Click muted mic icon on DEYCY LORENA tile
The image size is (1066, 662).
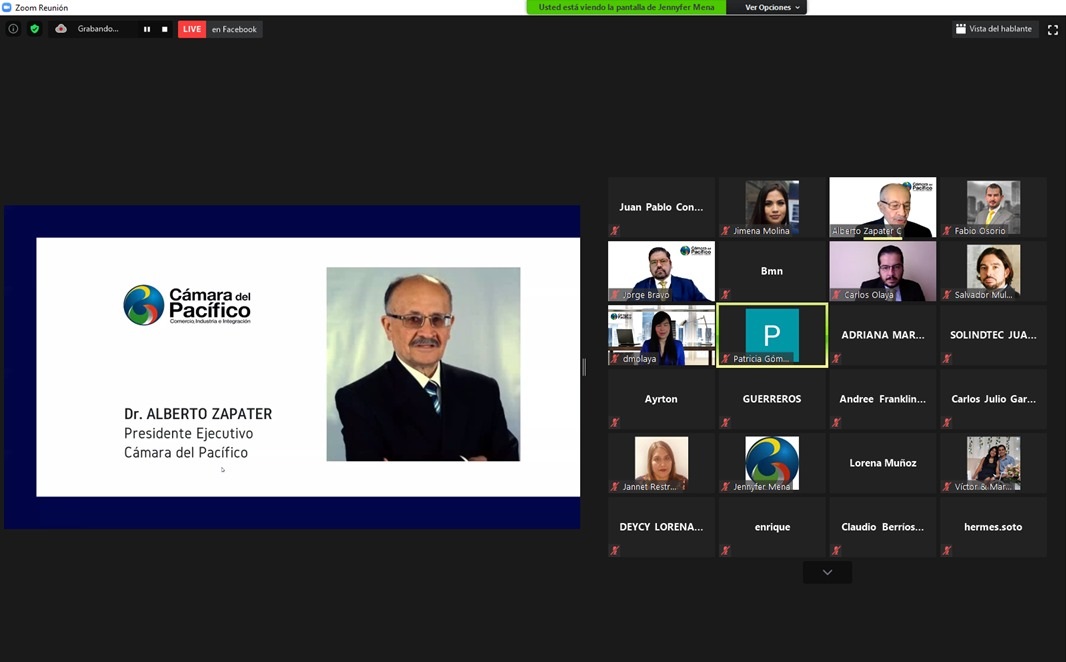pyautogui.click(x=615, y=550)
